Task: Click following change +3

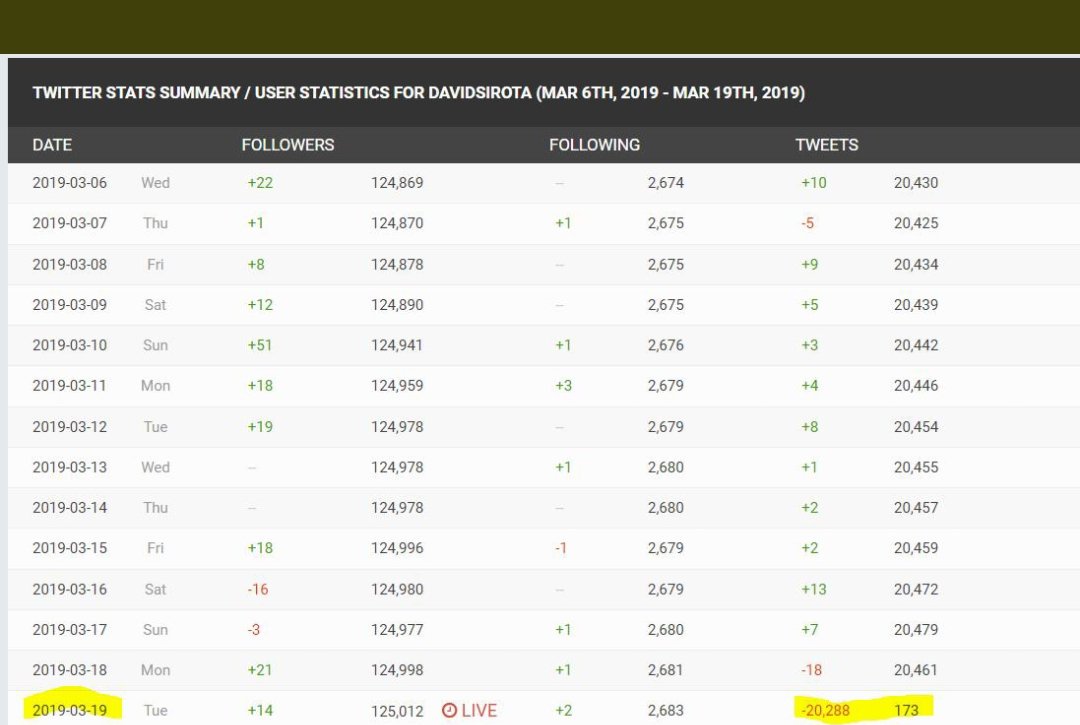Action: tap(563, 386)
